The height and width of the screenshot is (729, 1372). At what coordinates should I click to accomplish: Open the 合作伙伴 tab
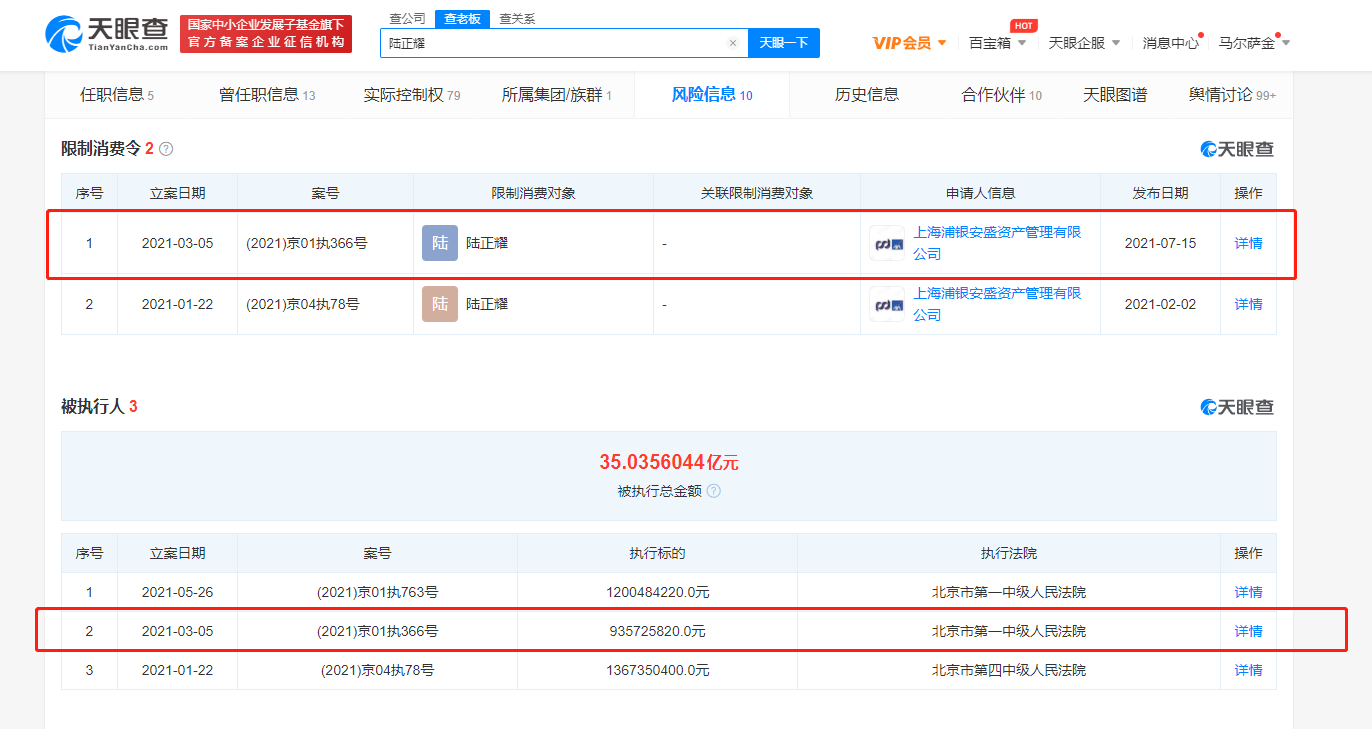click(993, 93)
